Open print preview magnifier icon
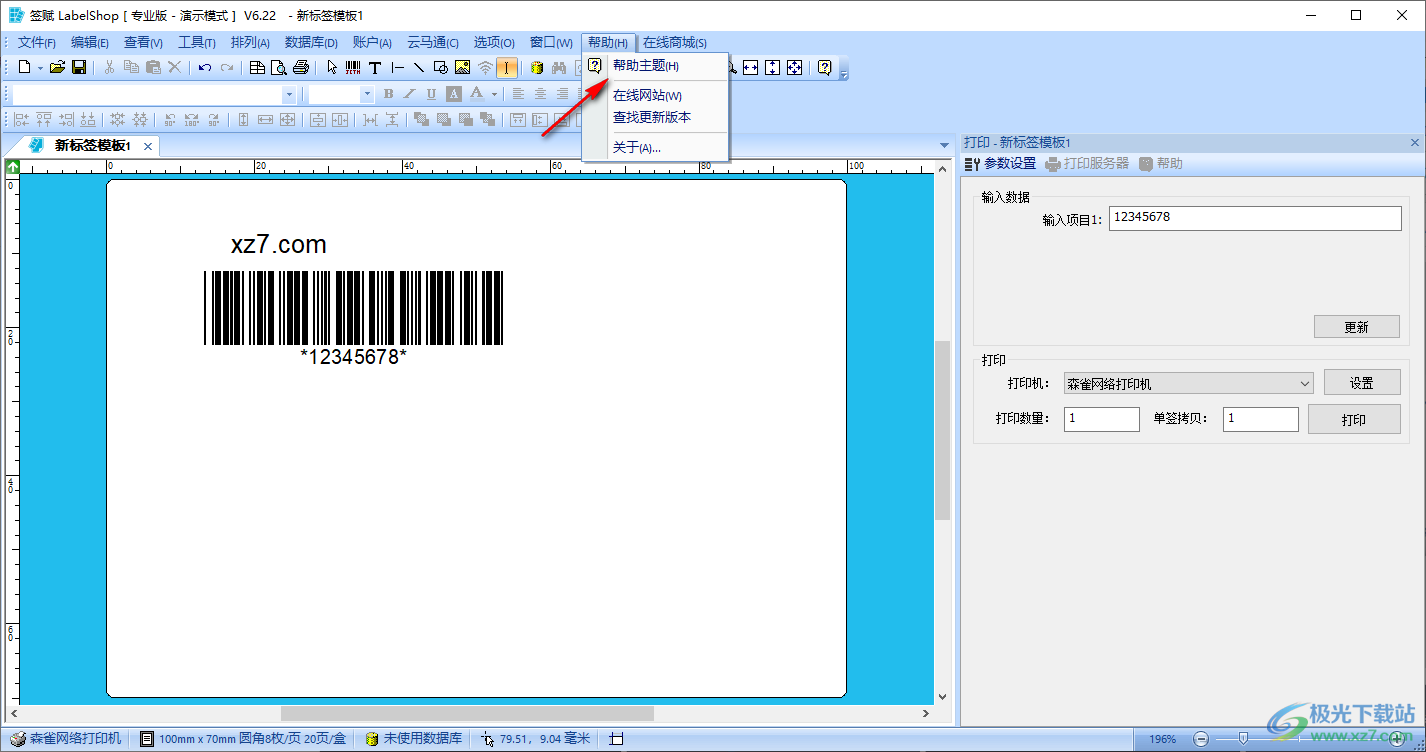This screenshot has height=752, width=1426. click(278, 67)
